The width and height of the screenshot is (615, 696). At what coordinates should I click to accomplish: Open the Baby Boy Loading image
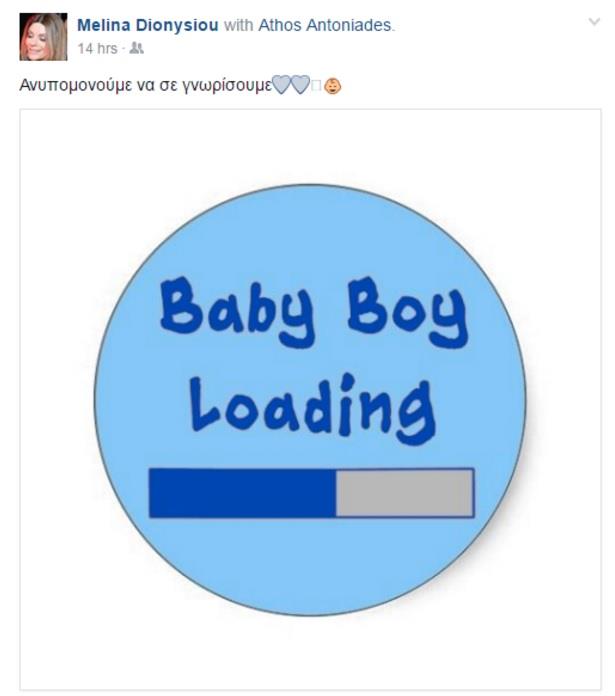coord(310,399)
